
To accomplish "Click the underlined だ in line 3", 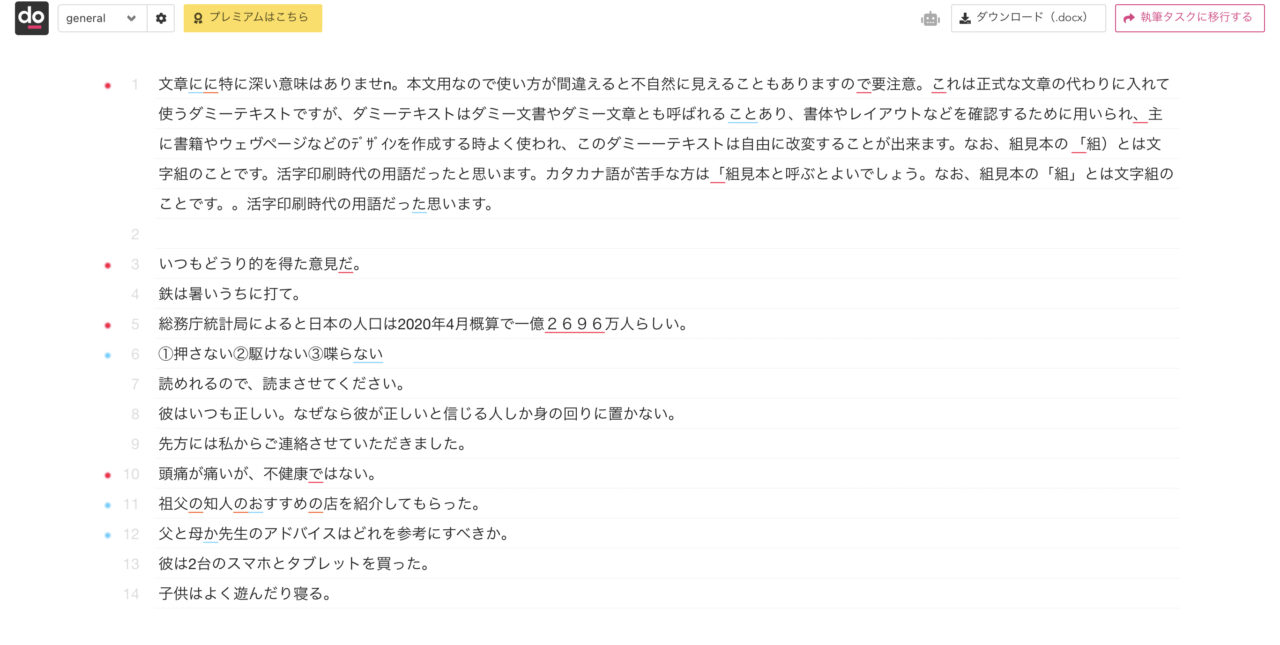I will coord(346,264).
